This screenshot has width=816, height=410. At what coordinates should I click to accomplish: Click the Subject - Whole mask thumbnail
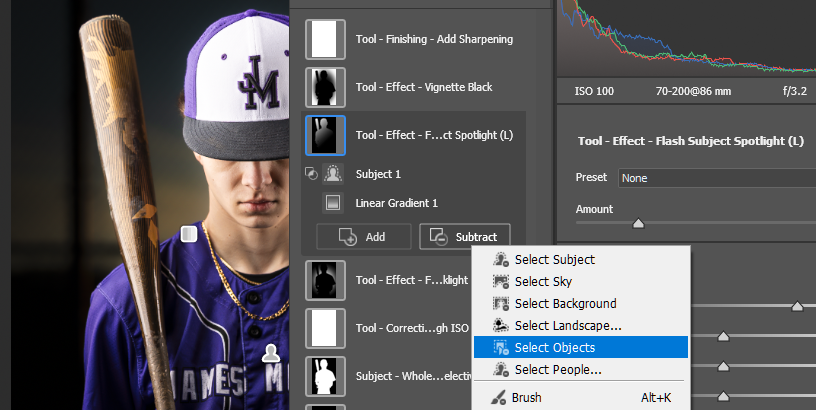pyautogui.click(x=325, y=376)
